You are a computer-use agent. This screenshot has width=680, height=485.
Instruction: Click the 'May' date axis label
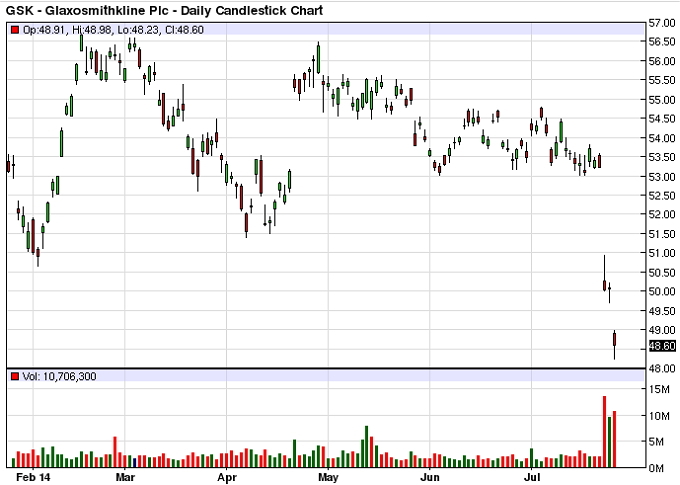(328, 478)
